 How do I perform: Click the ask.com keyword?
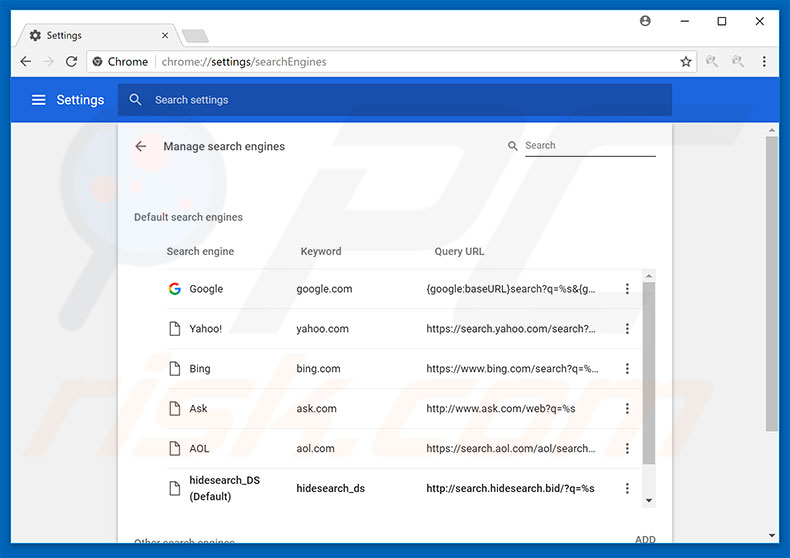[x=316, y=408]
